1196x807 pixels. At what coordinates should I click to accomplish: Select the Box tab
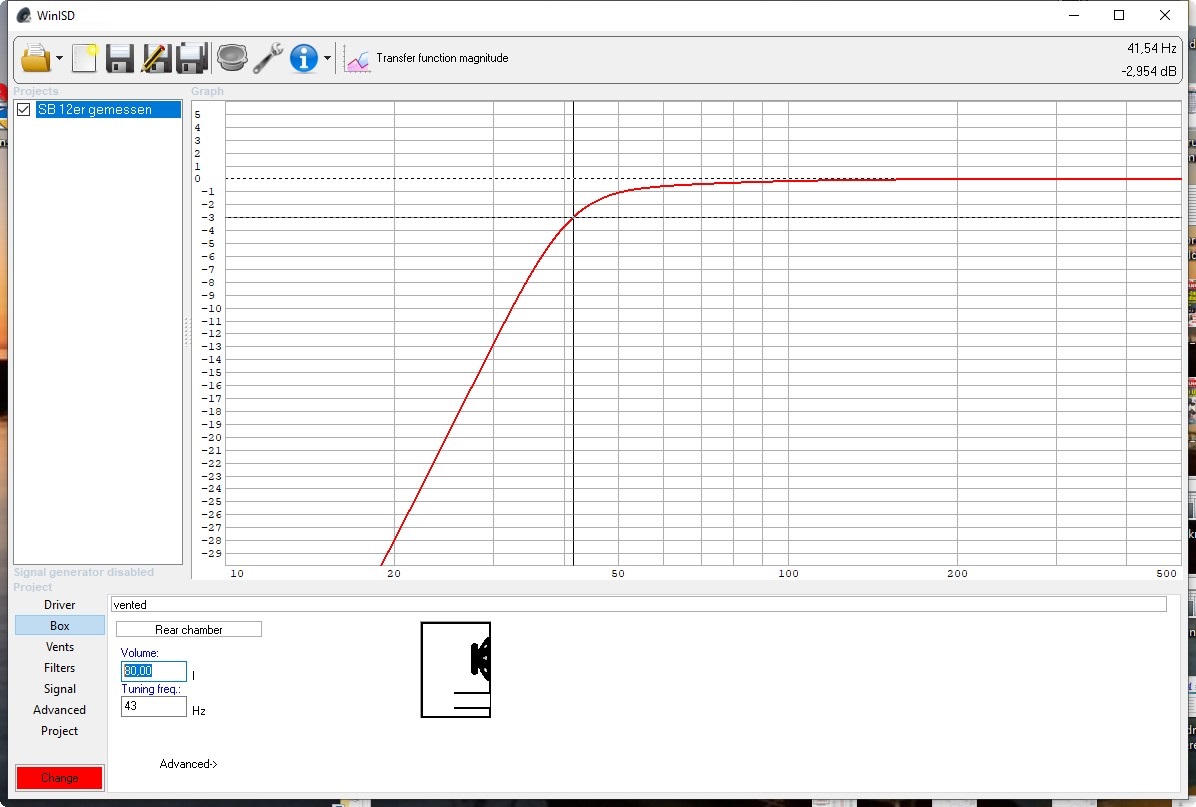tap(59, 625)
